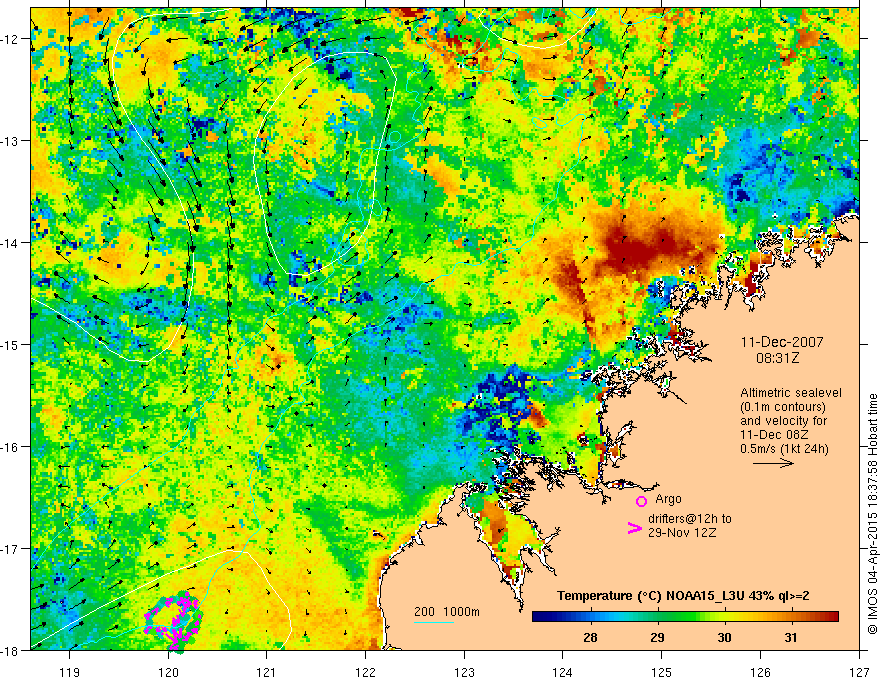The height and width of the screenshot is (680, 880).
Task: Click the 'Argo' legend label
Action: pyautogui.click(x=668, y=499)
